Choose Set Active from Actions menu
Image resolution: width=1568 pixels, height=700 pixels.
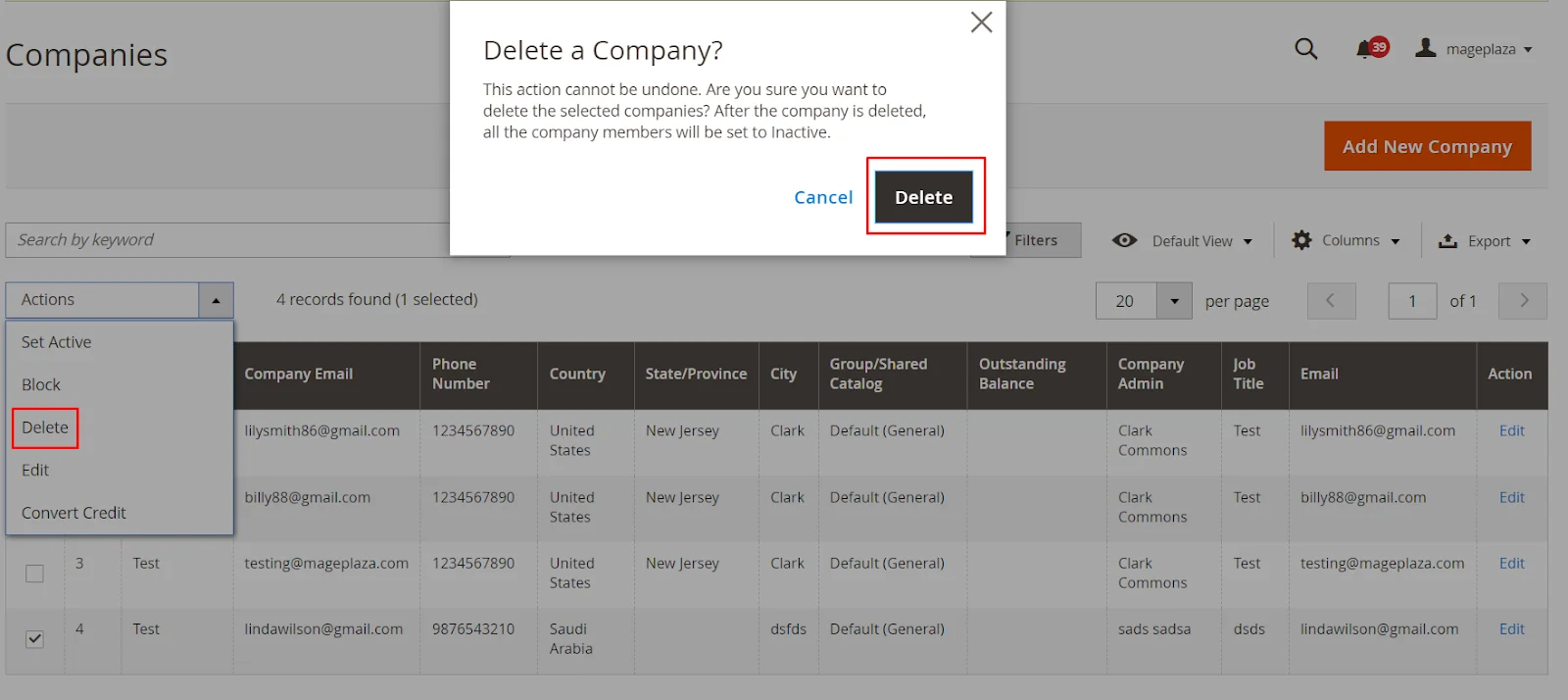120,342
